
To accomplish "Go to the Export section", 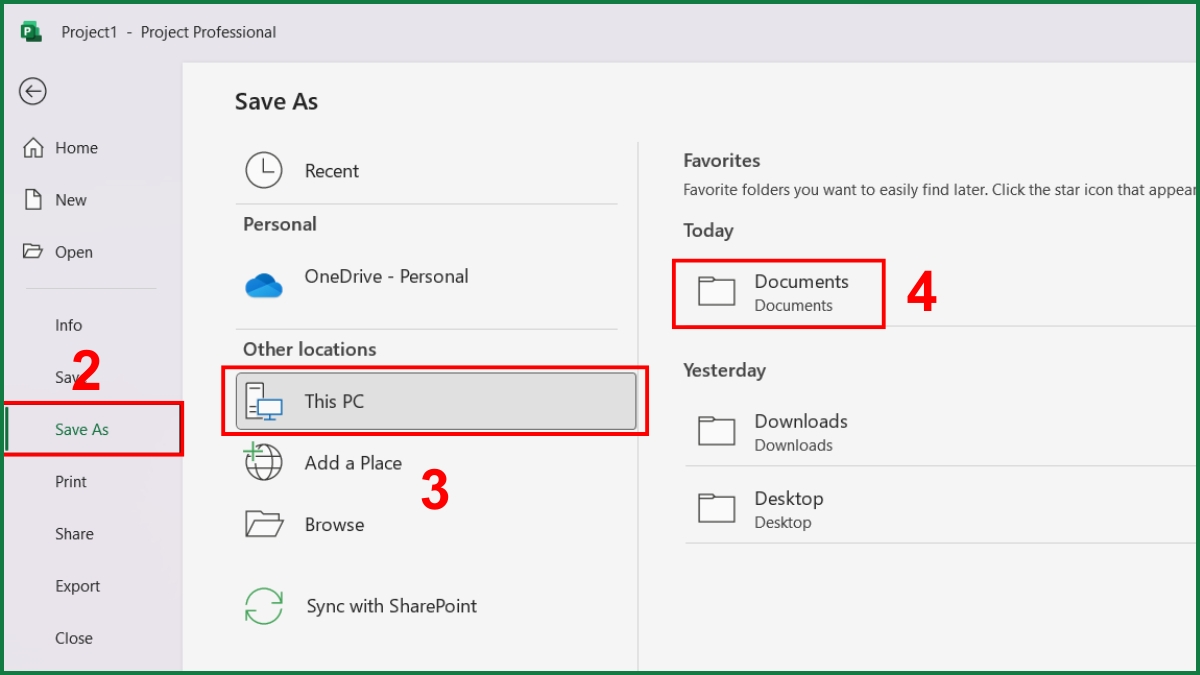I will coord(77,585).
